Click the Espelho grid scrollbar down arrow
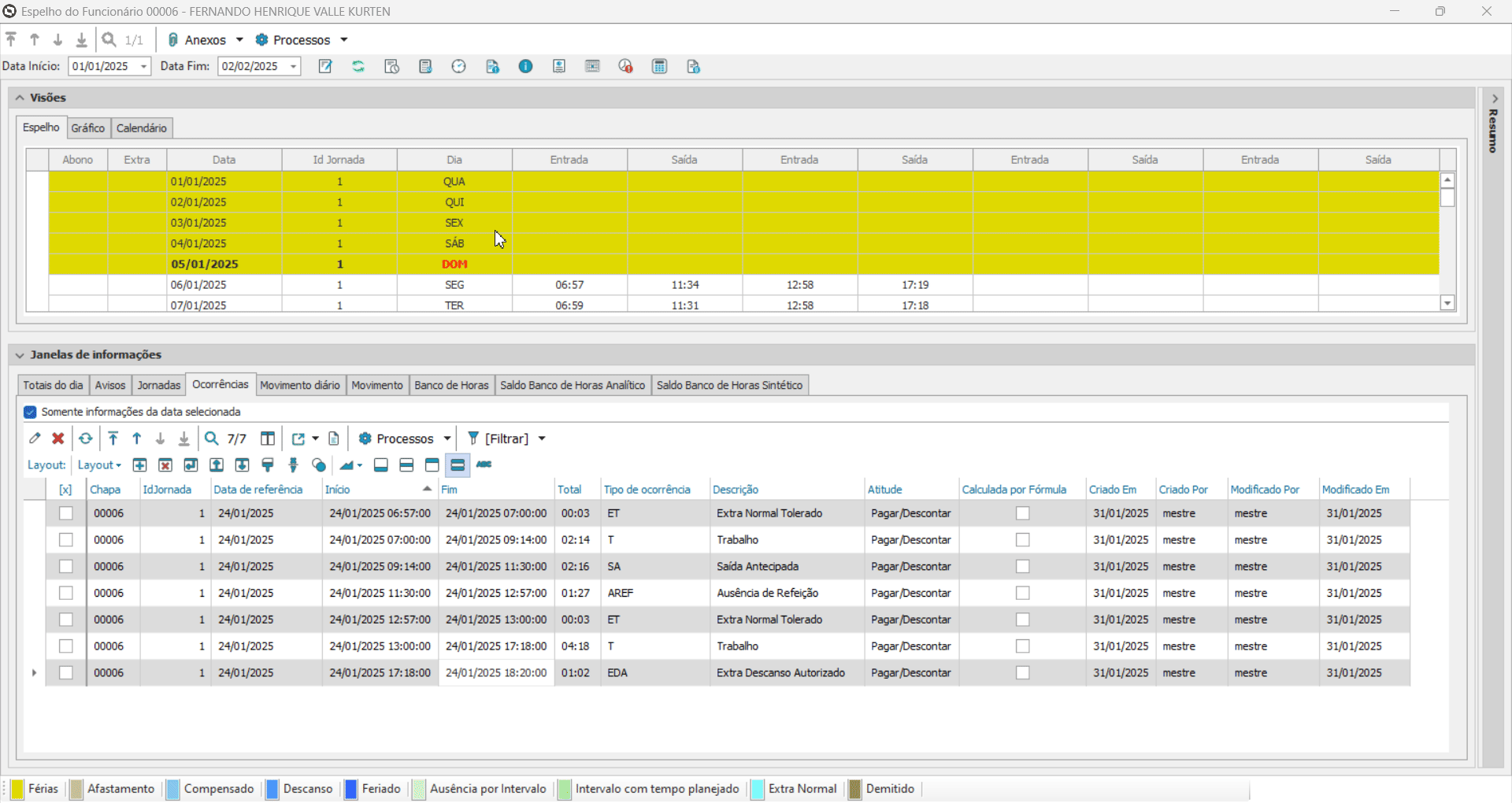 pos(1447,303)
